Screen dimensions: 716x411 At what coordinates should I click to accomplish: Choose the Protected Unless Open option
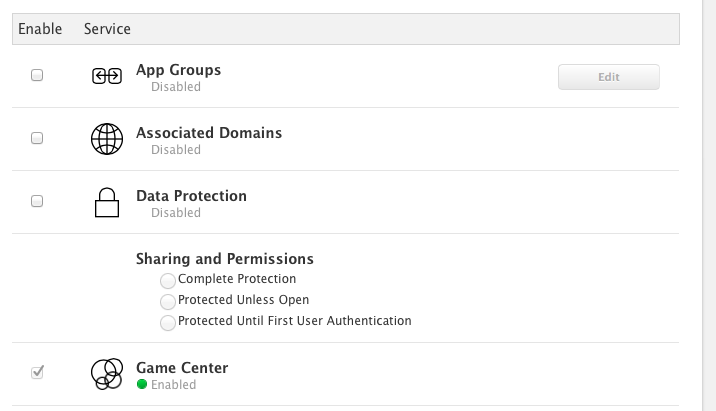[167, 302]
